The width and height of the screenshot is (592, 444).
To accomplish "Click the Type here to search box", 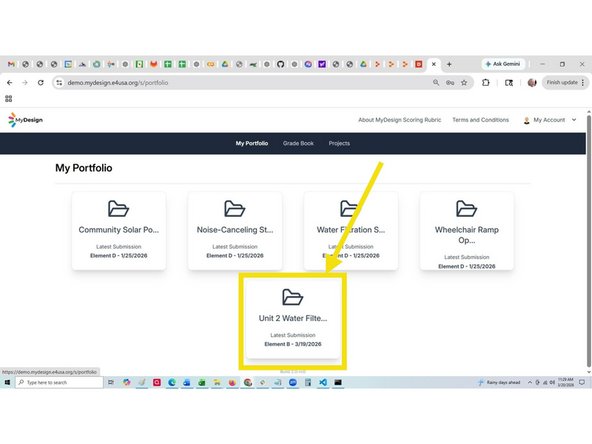I will [x=59, y=382].
